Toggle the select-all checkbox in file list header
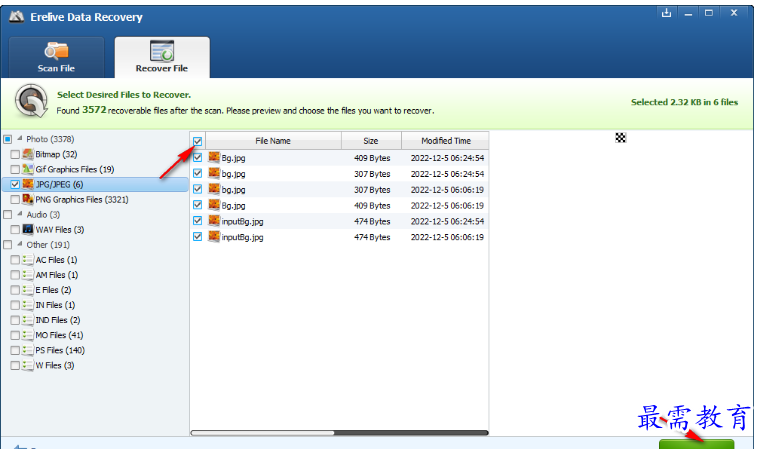This screenshot has height=449, width=759. 197,141
